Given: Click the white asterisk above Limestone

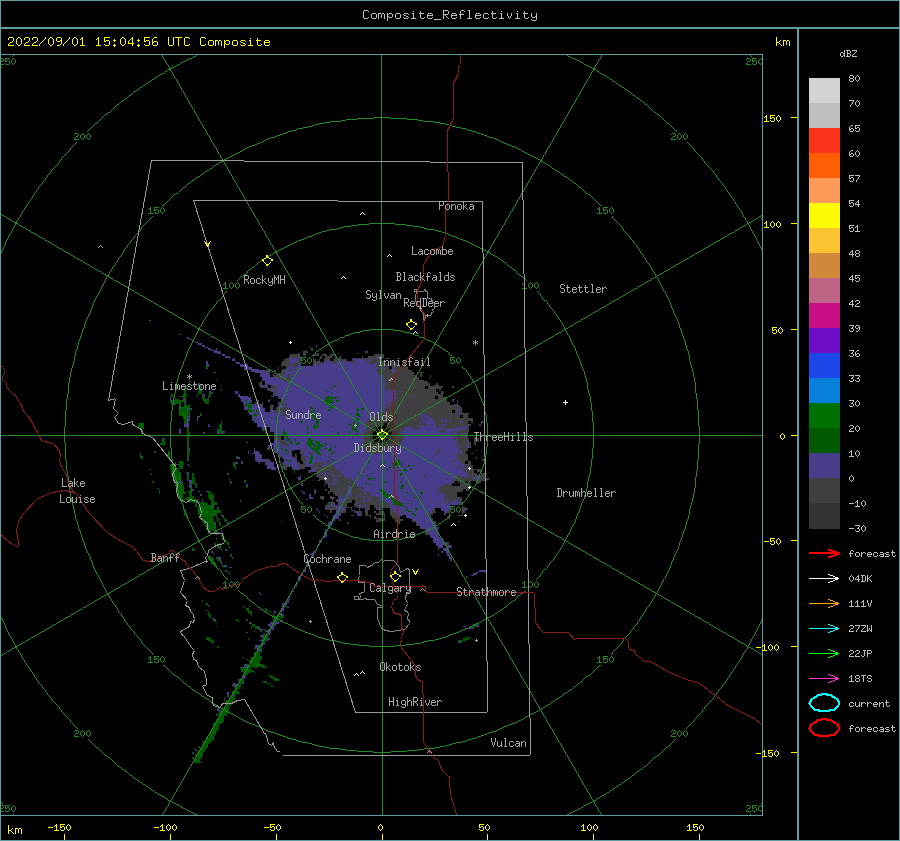Looking at the screenshot, I should [189, 377].
